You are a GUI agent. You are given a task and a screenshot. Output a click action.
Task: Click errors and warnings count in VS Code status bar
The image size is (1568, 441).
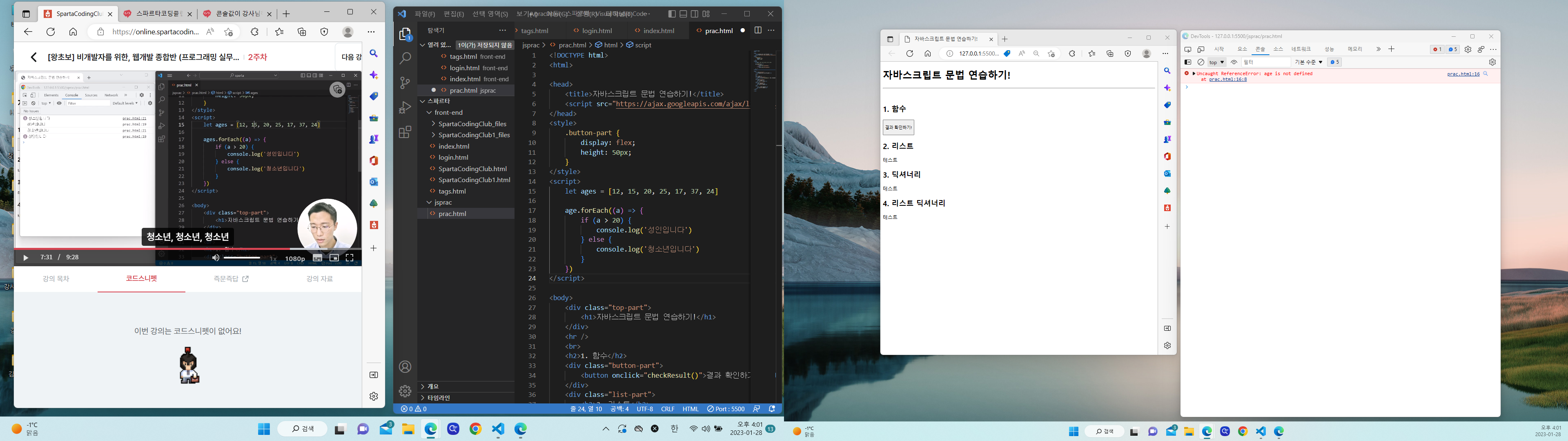tap(414, 409)
